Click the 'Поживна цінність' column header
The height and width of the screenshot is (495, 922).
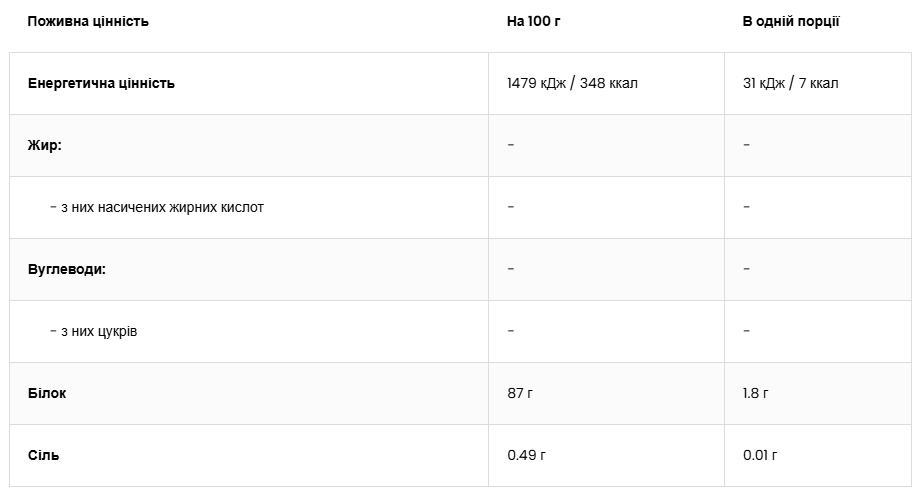tap(88, 21)
